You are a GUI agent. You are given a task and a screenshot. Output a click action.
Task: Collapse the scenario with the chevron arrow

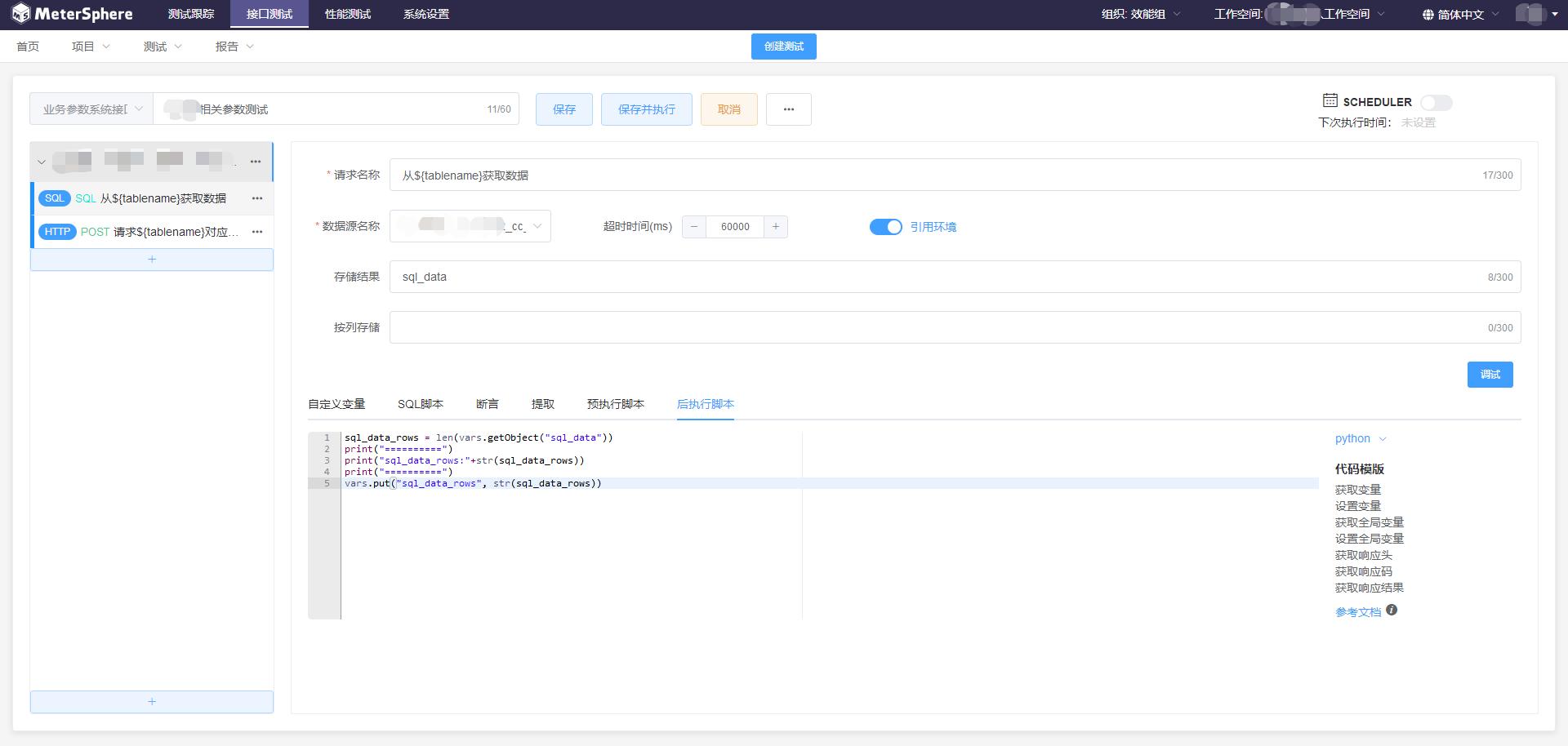tap(42, 162)
